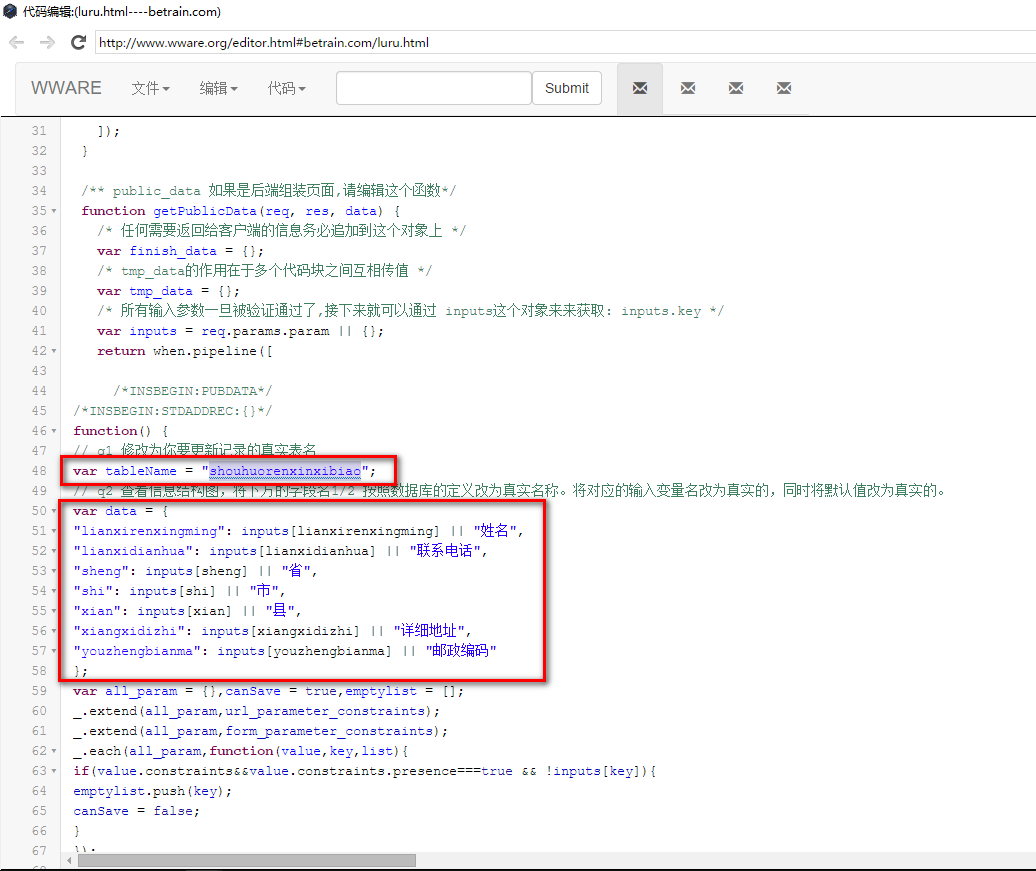Click the horizontal scrollbar left arrow
This screenshot has height=871, width=1036.
pyautogui.click(x=69, y=860)
